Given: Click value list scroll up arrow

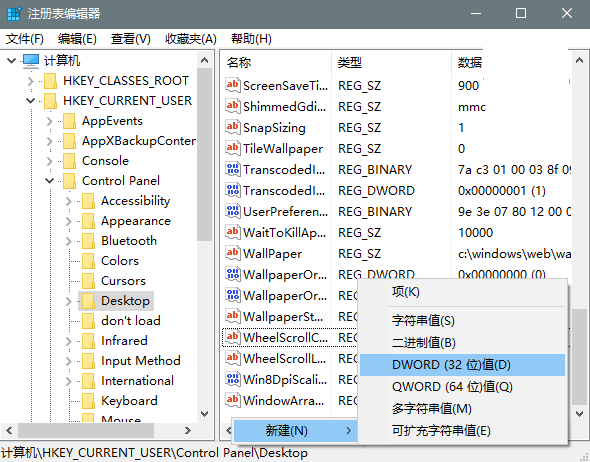Looking at the screenshot, I should coord(579,60).
